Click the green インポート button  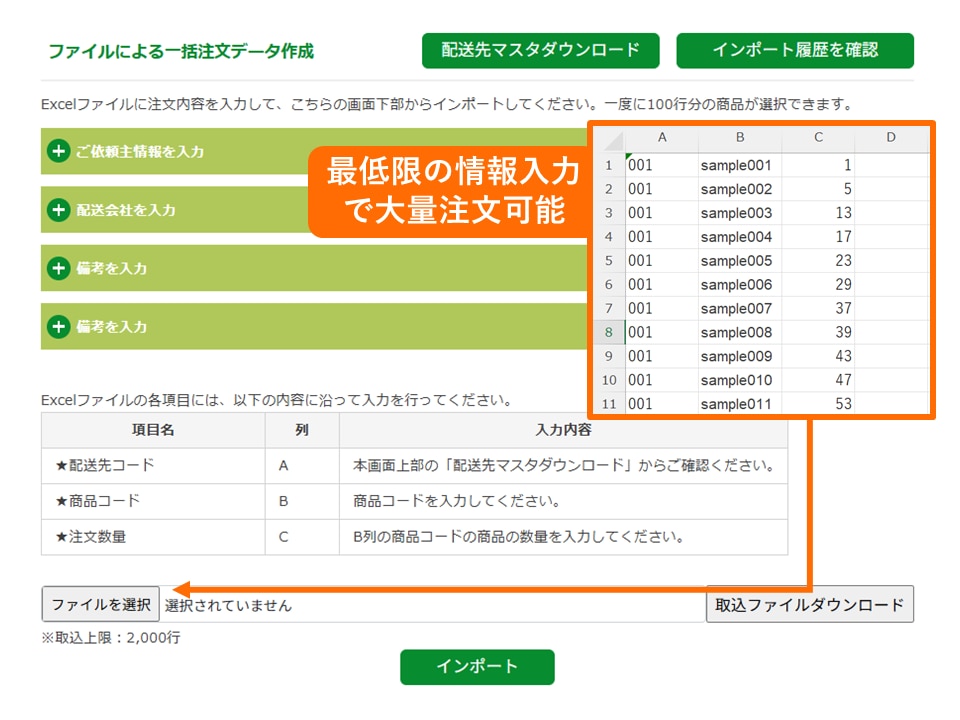[477, 667]
